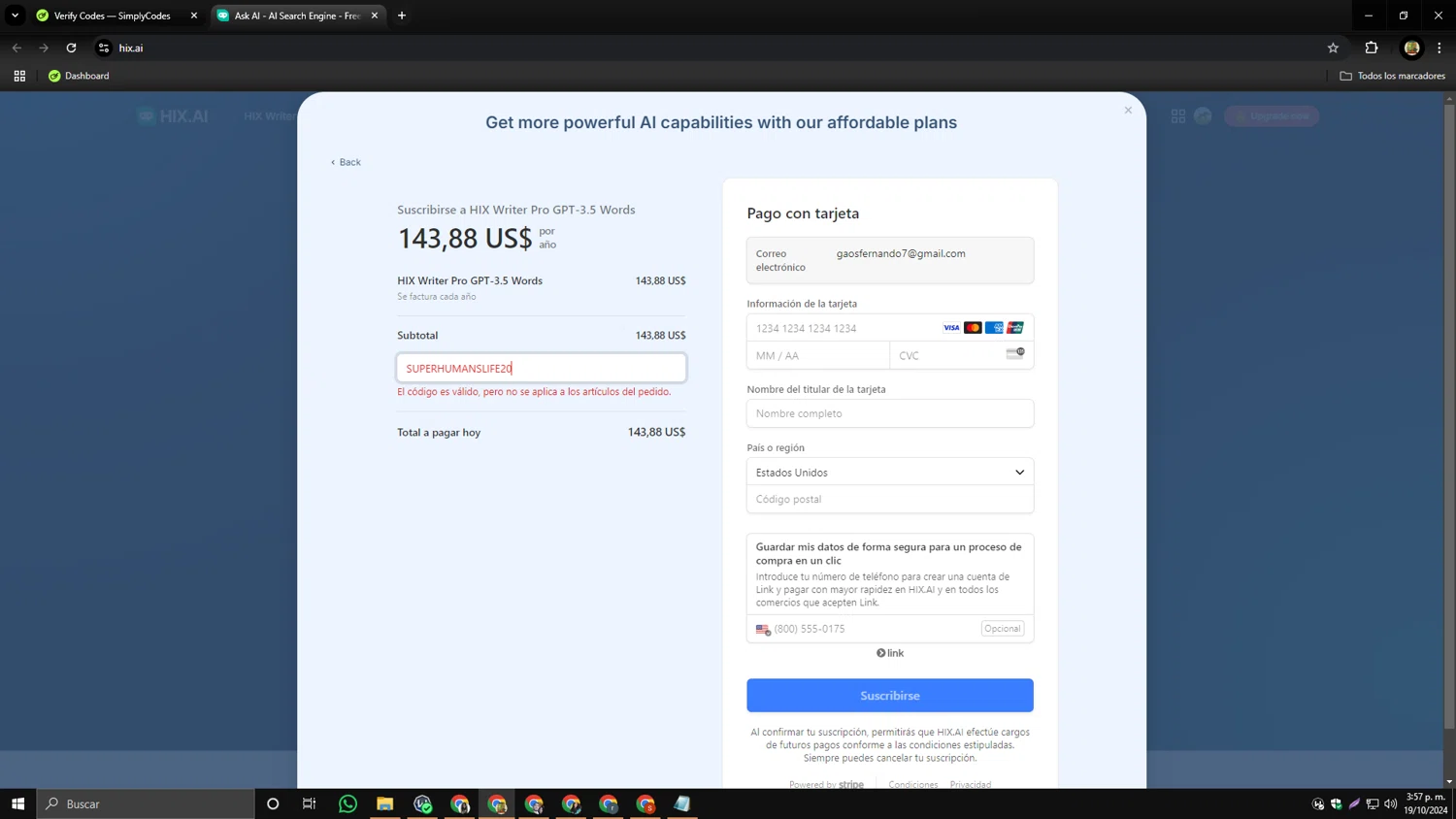Screen dimensions: 1456x819
Task: Close the pricing plans modal
Action: [x=1128, y=110]
